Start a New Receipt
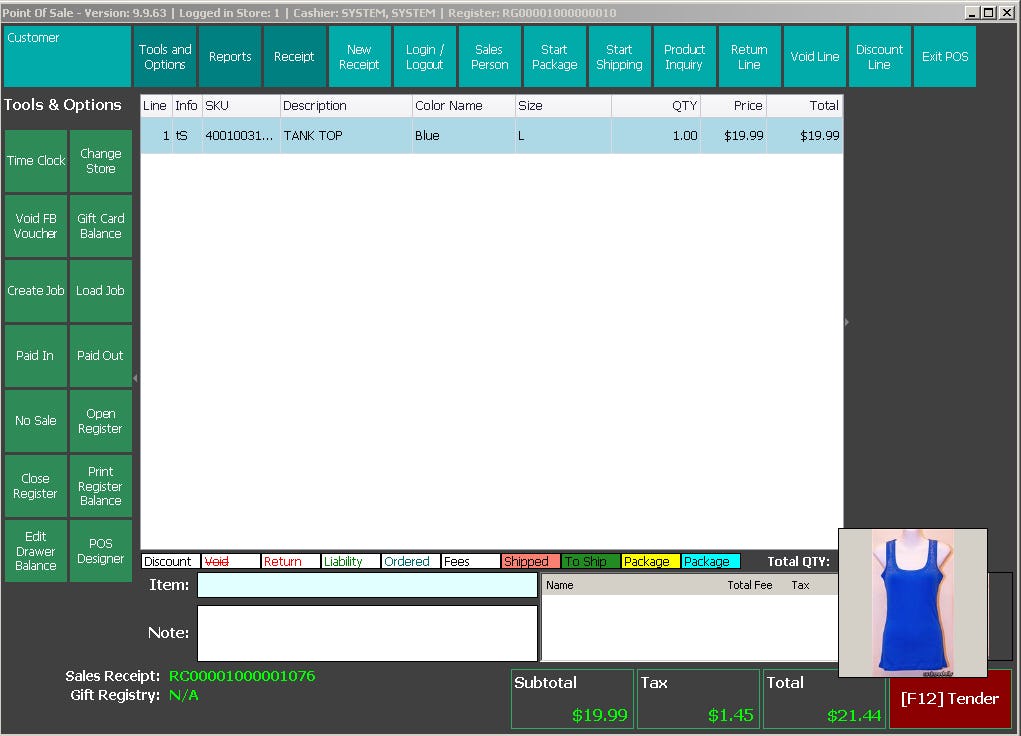The width and height of the screenshot is (1021, 736). coord(359,57)
